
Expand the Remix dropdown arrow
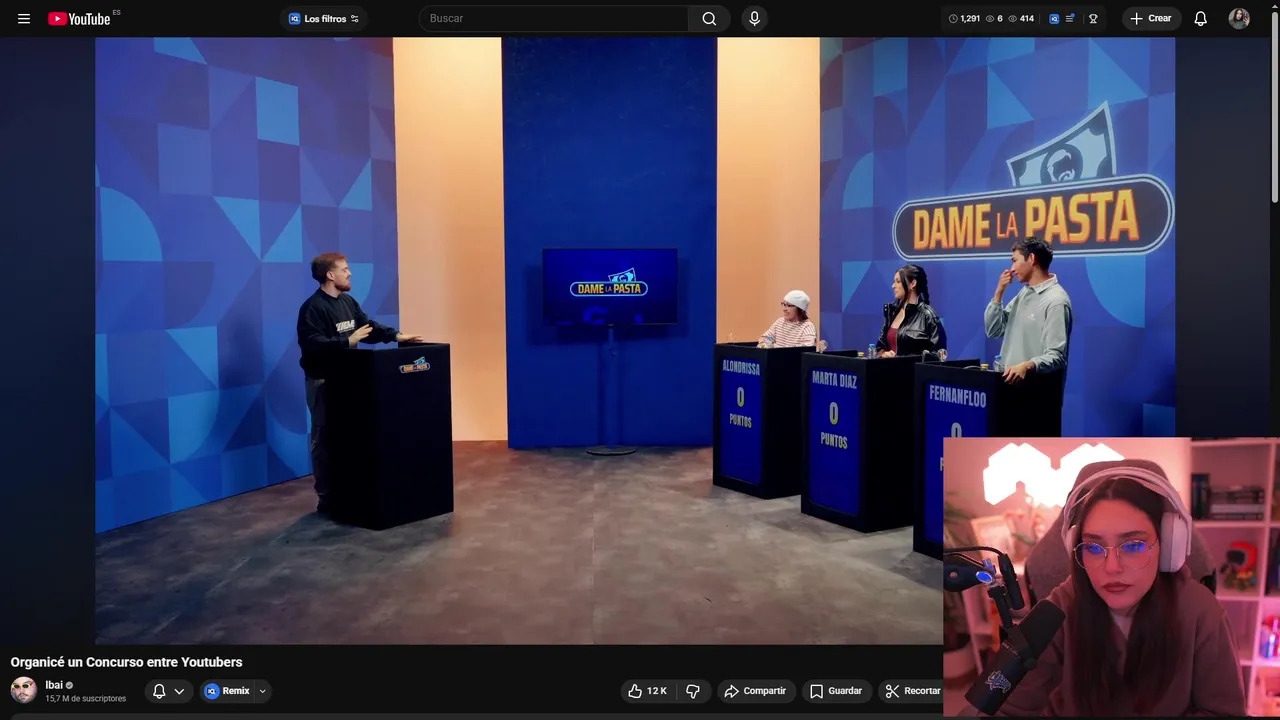[x=263, y=691]
